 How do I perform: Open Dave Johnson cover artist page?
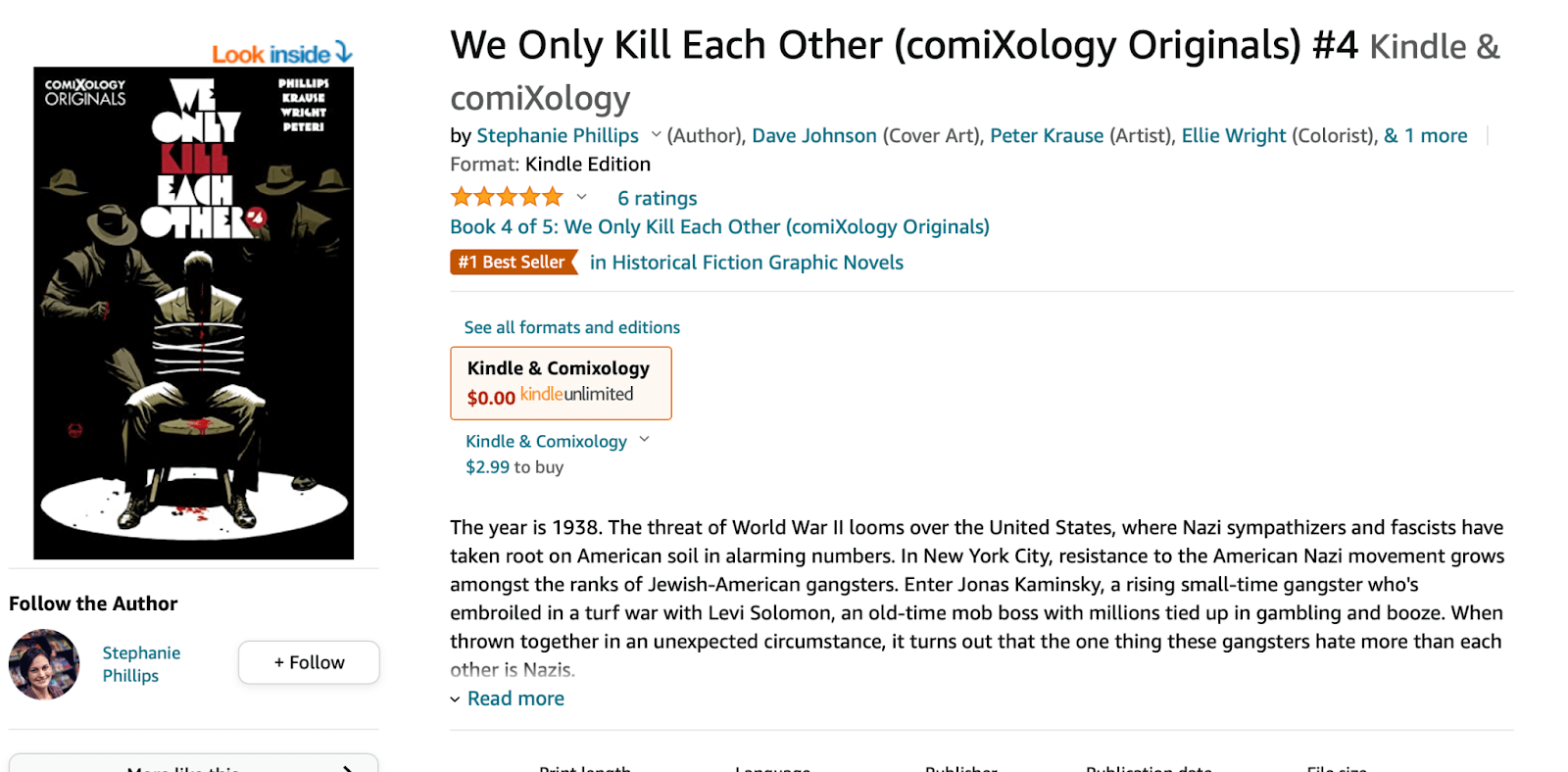(813, 136)
